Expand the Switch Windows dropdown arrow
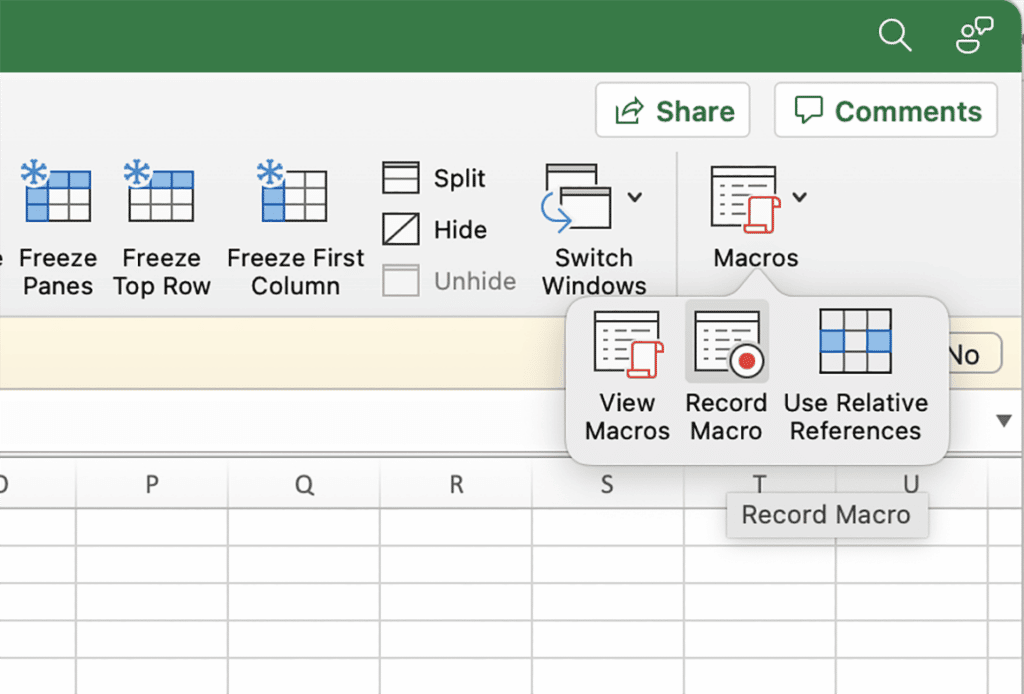Image resolution: width=1024 pixels, height=694 pixels. (x=635, y=197)
